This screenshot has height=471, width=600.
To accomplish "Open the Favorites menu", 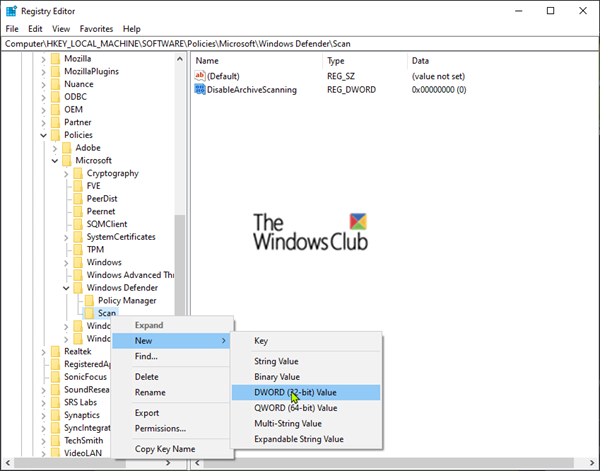I will tap(96, 29).
